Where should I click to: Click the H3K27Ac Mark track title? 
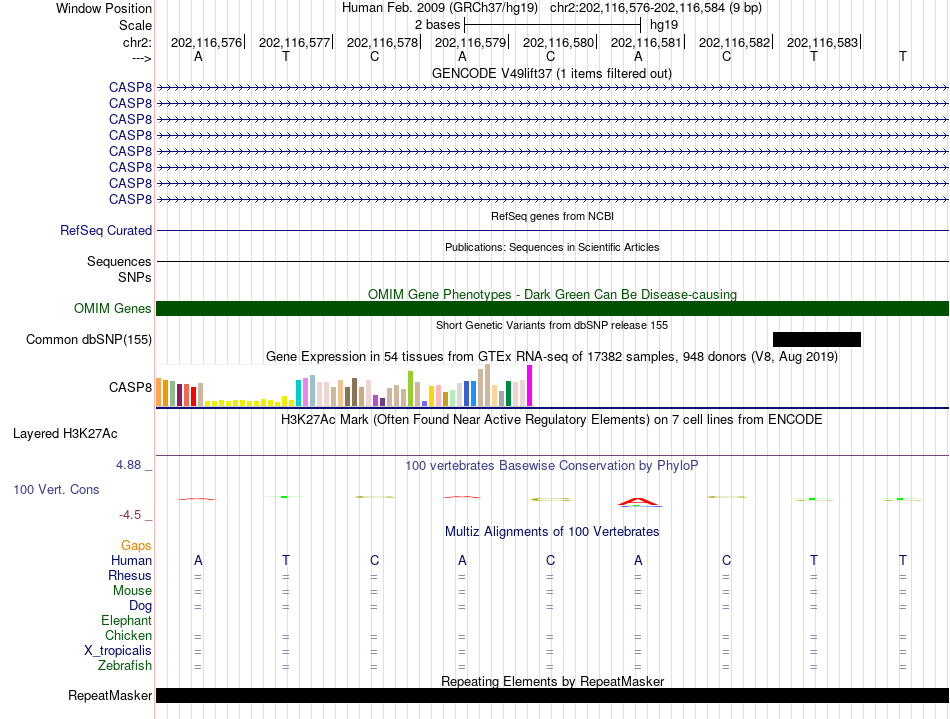(551, 419)
